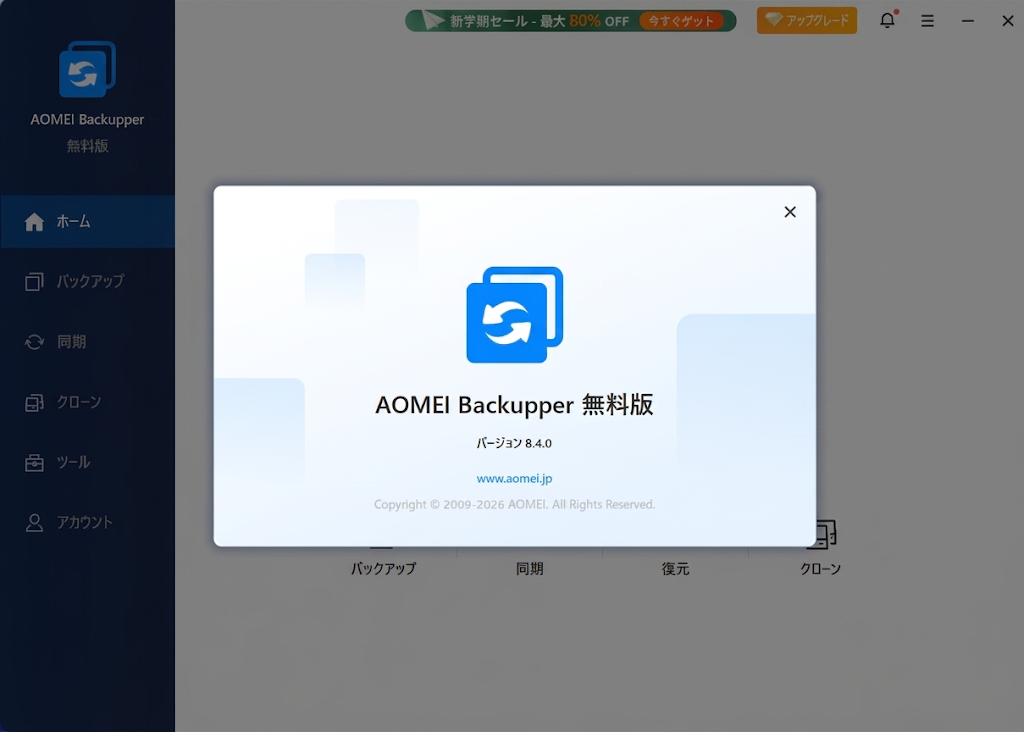This screenshot has height=732, width=1024.
Task: Click 復元 on the home page
Action: [x=675, y=569]
